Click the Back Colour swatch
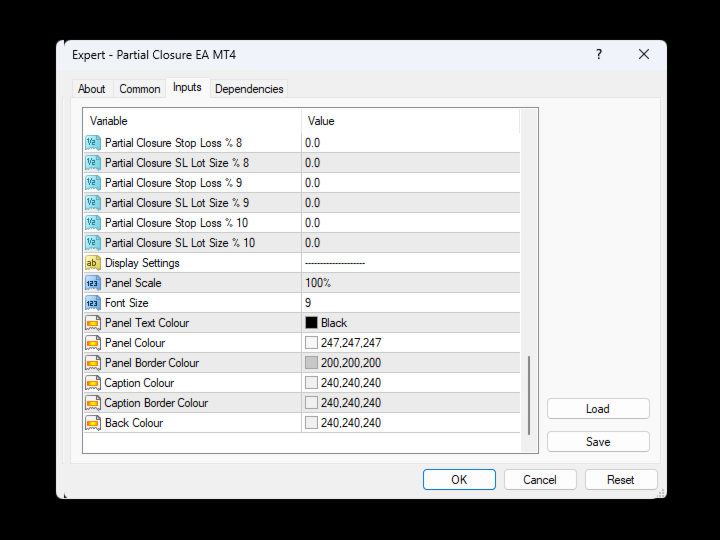This screenshot has width=720, height=540. click(311, 422)
